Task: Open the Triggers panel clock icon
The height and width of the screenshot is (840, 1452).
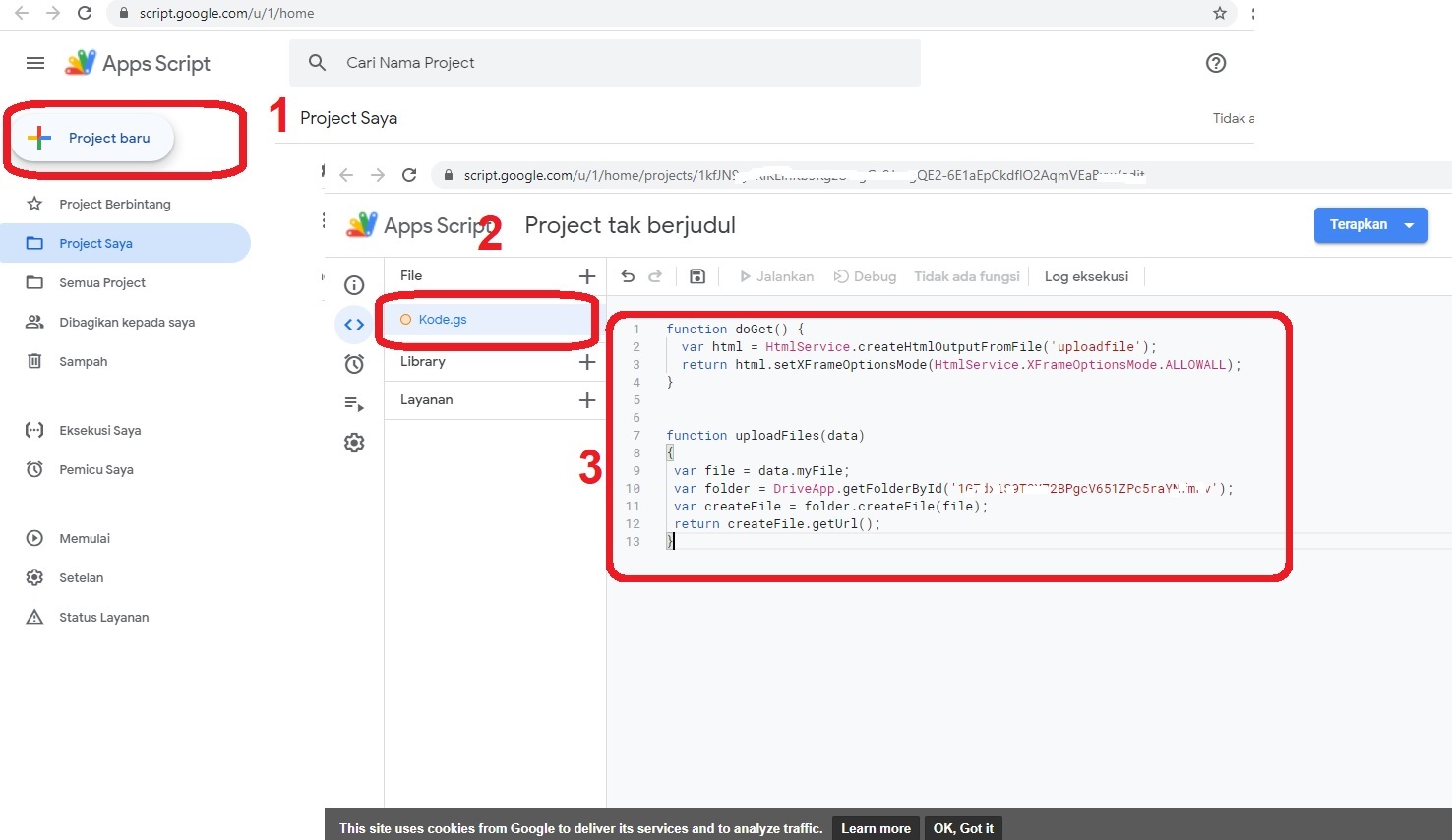Action: (354, 363)
